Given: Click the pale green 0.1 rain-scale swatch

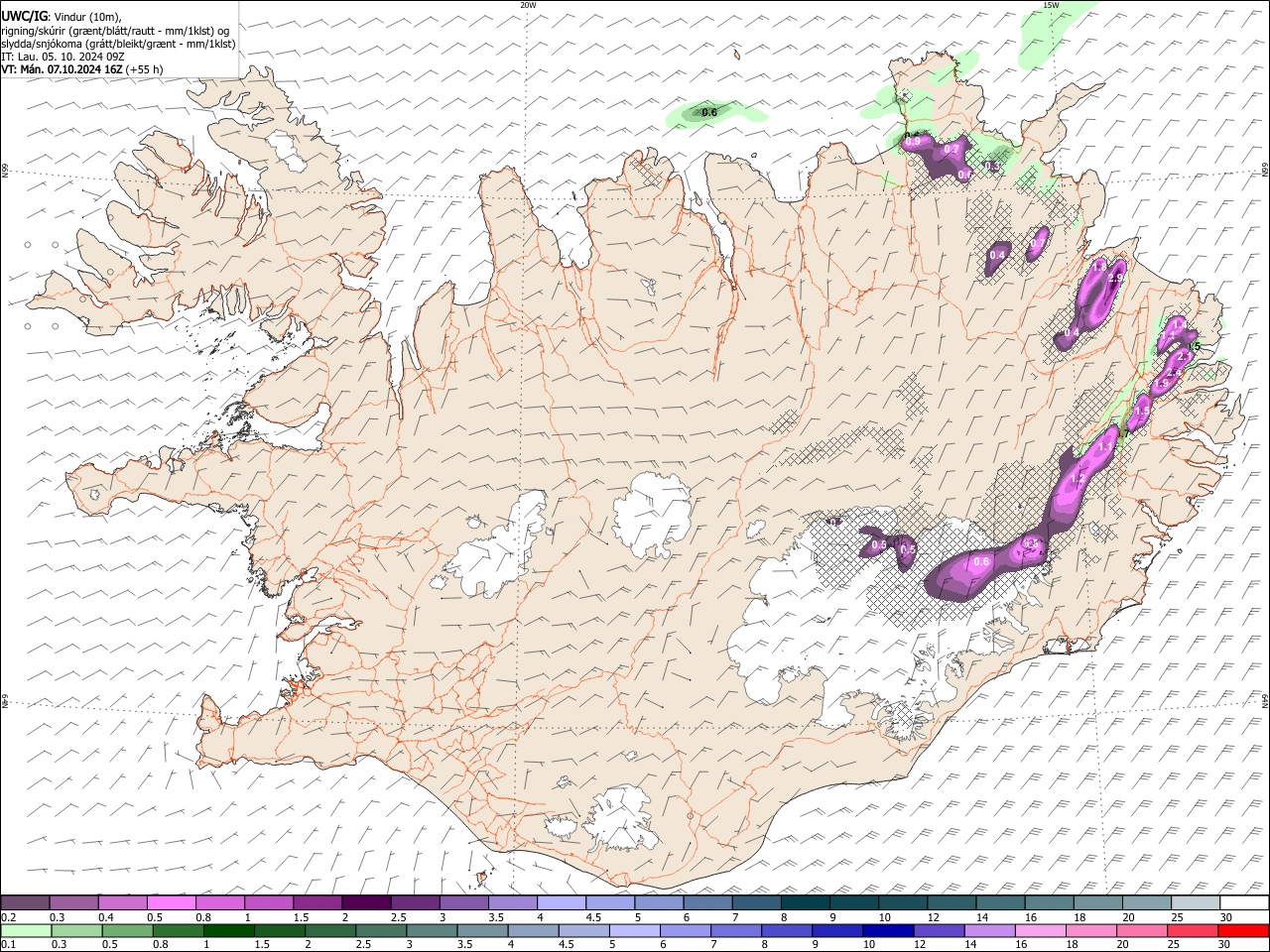Looking at the screenshot, I should tap(28, 930).
